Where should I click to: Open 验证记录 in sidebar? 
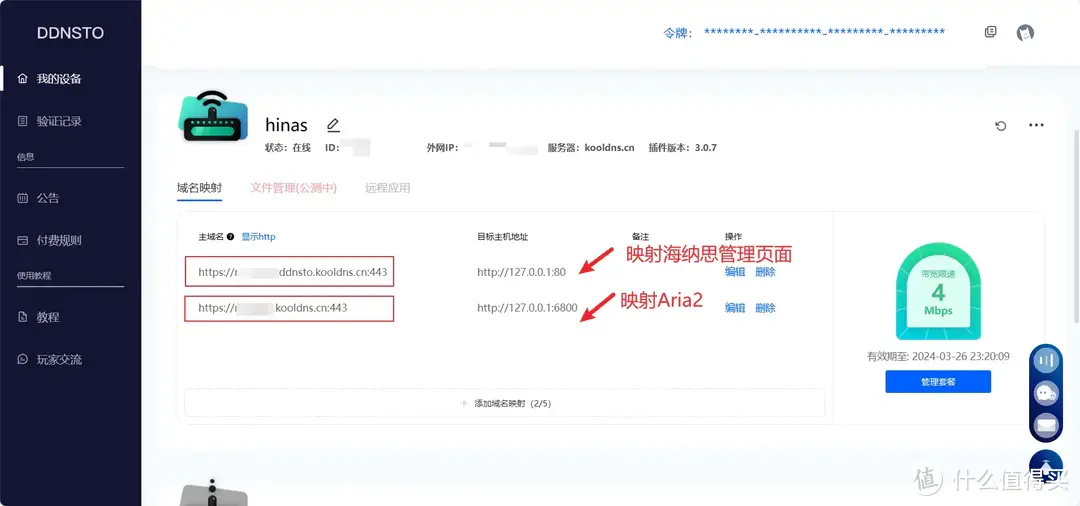pyautogui.click(x=50, y=121)
